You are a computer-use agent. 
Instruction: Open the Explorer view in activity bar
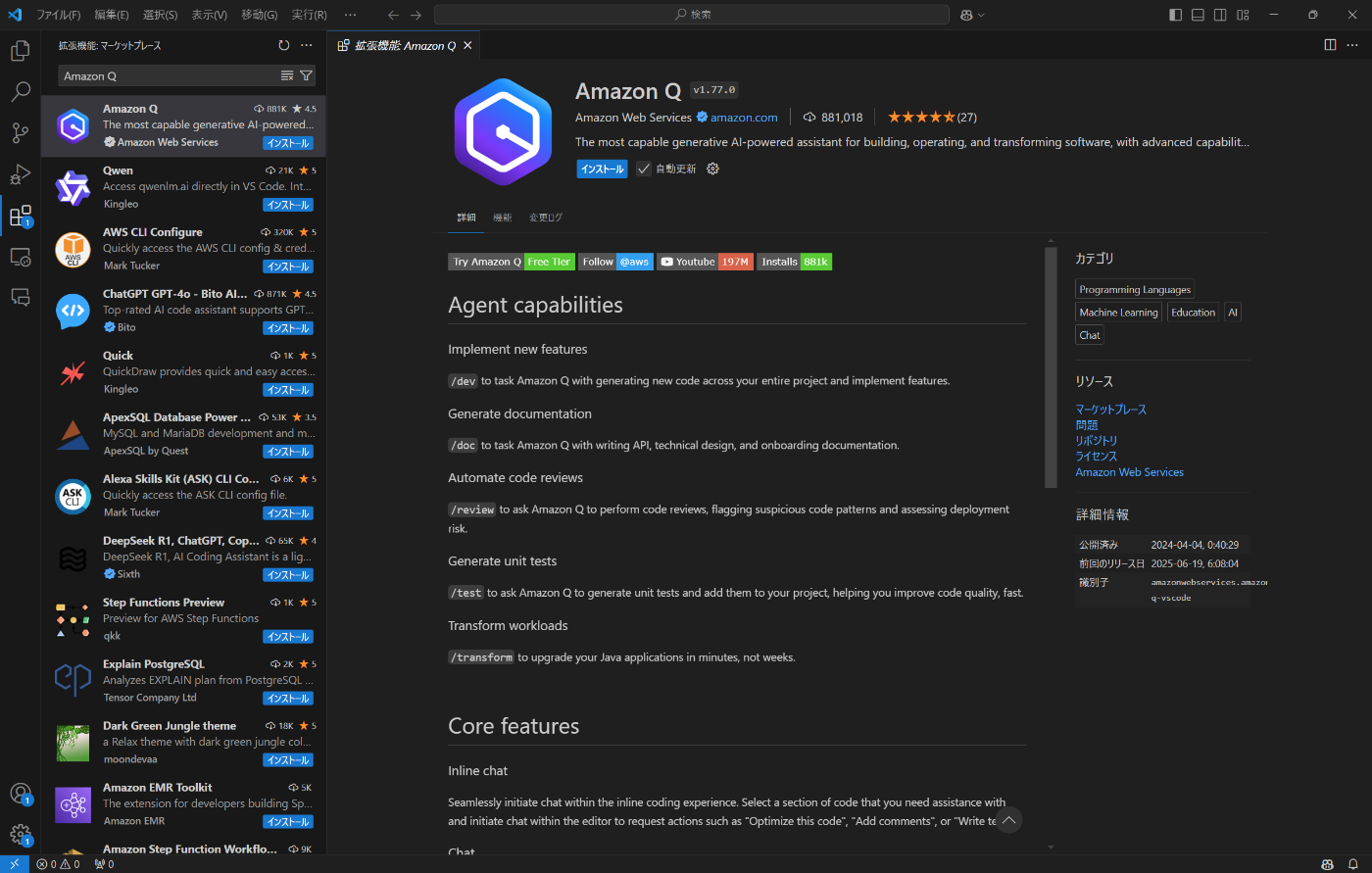point(20,51)
